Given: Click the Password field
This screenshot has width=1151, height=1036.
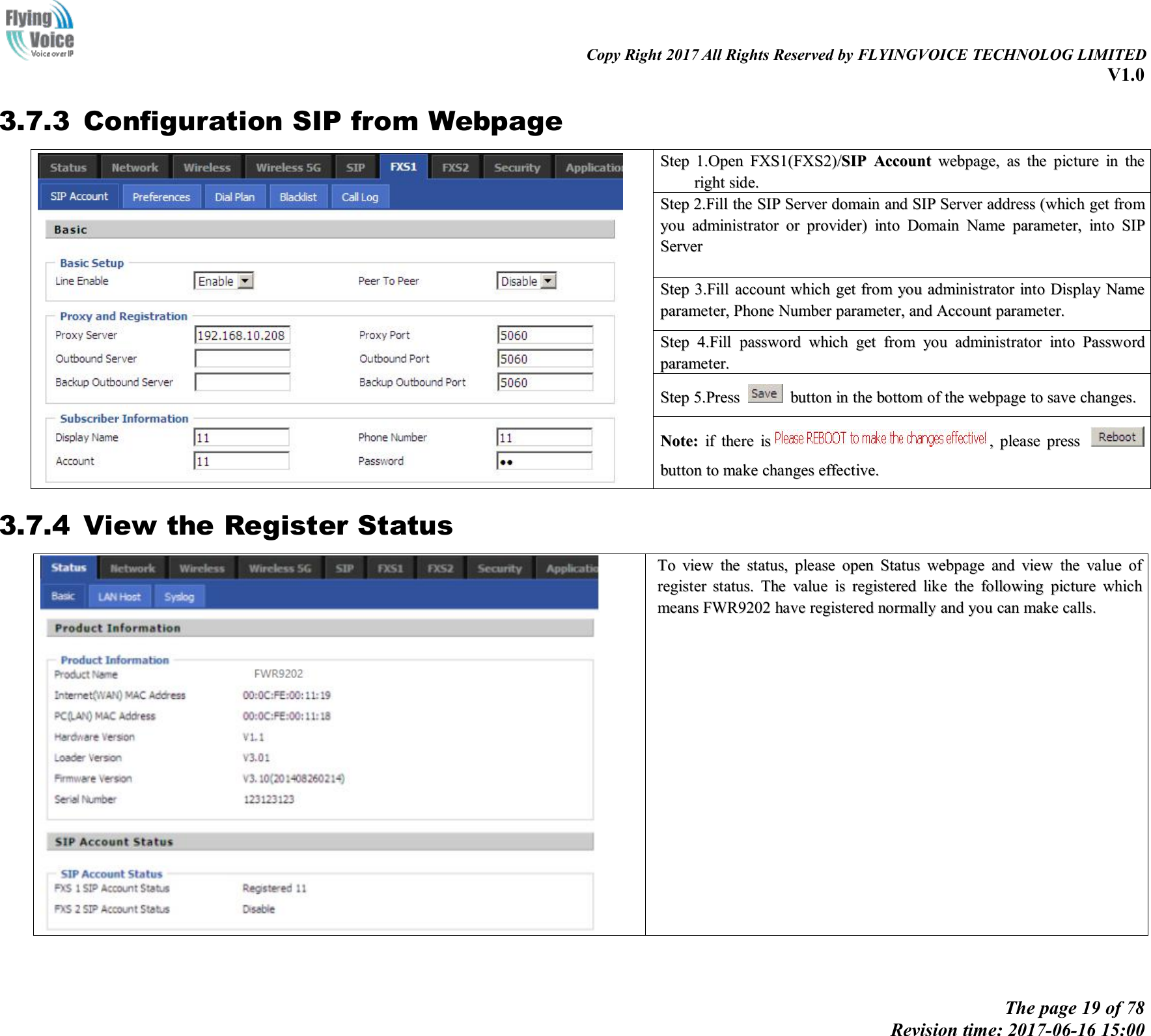Looking at the screenshot, I should coord(544,461).
